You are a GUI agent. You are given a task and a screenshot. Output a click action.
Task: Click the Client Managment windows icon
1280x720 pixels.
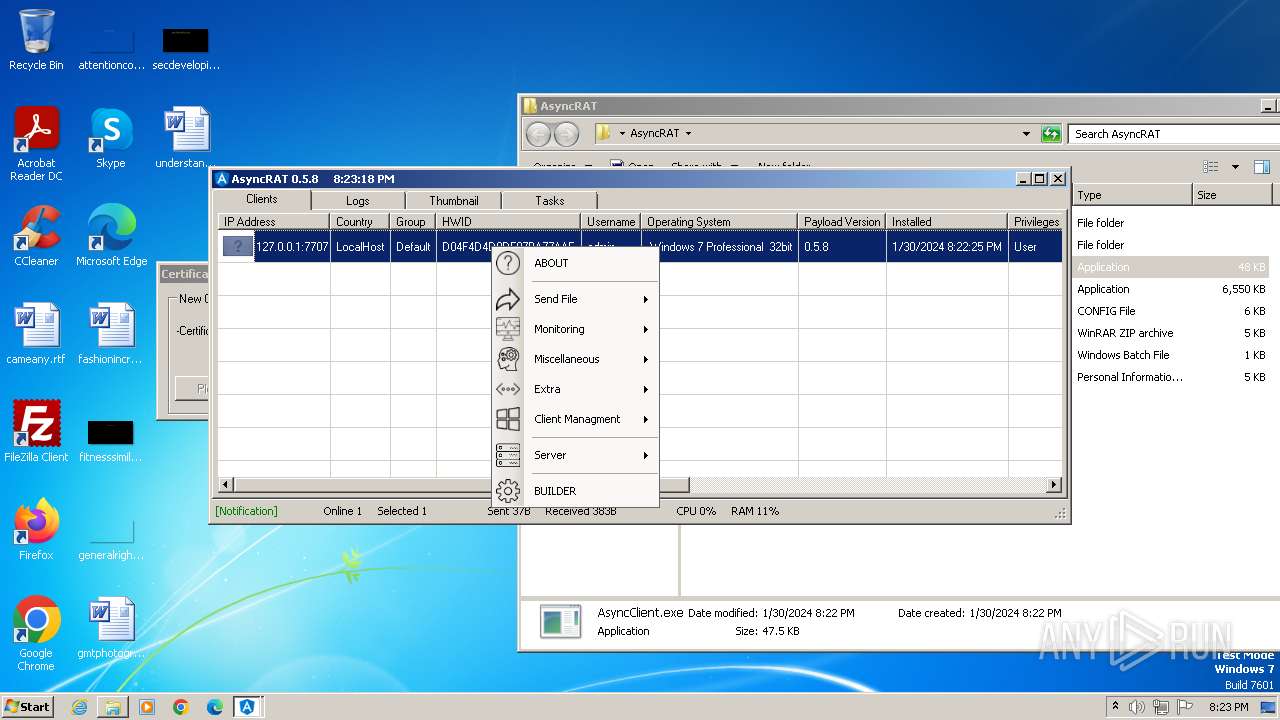[508, 419]
